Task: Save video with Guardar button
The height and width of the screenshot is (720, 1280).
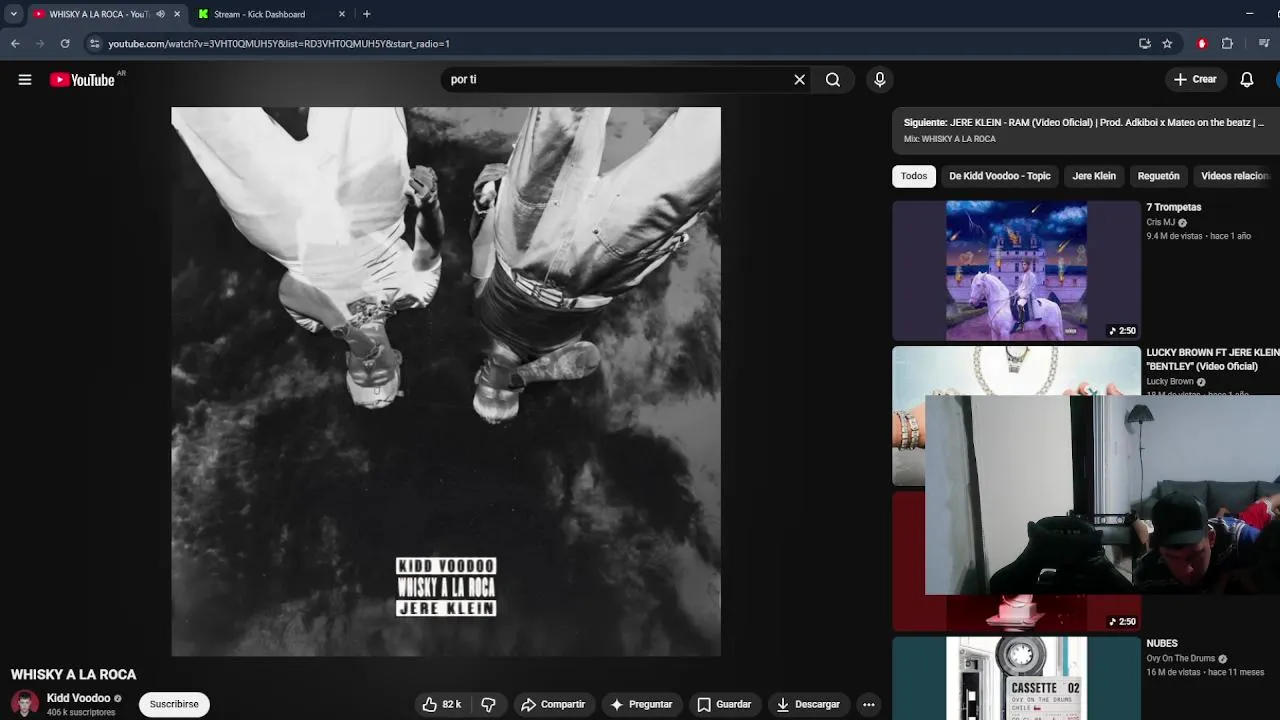Action: [724, 705]
